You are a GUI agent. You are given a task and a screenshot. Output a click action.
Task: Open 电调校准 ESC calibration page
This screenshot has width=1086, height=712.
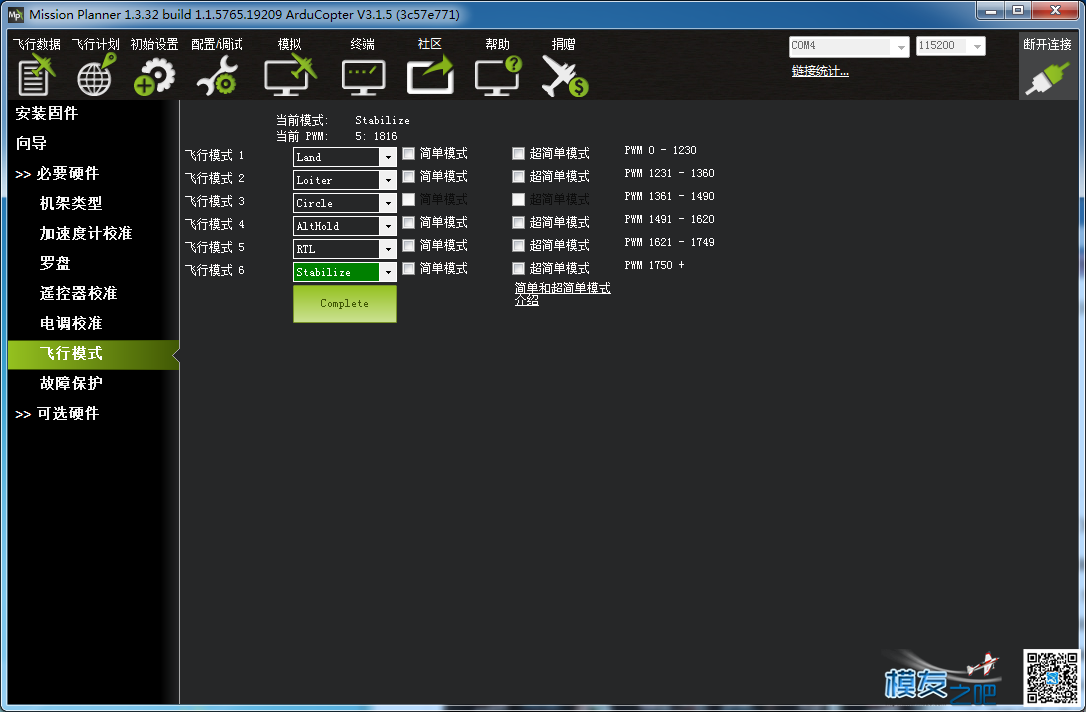point(71,323)
